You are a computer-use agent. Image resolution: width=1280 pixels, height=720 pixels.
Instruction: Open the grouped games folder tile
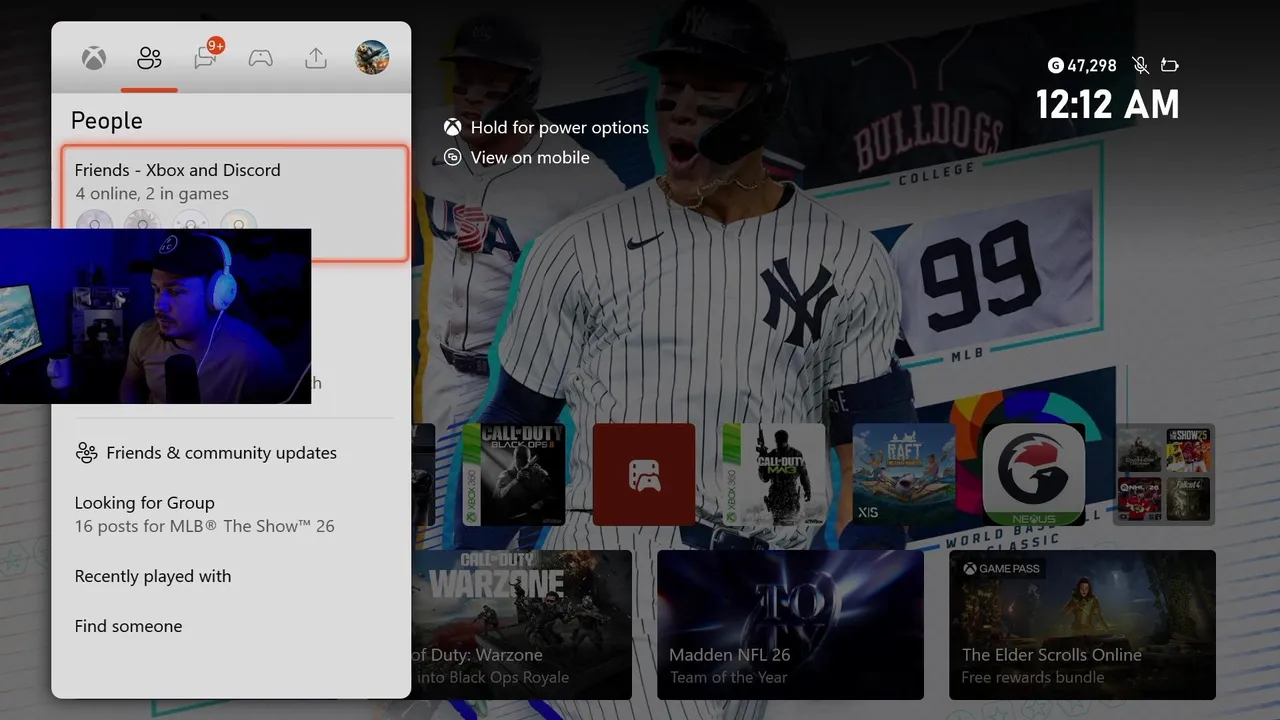(1164, 474)
